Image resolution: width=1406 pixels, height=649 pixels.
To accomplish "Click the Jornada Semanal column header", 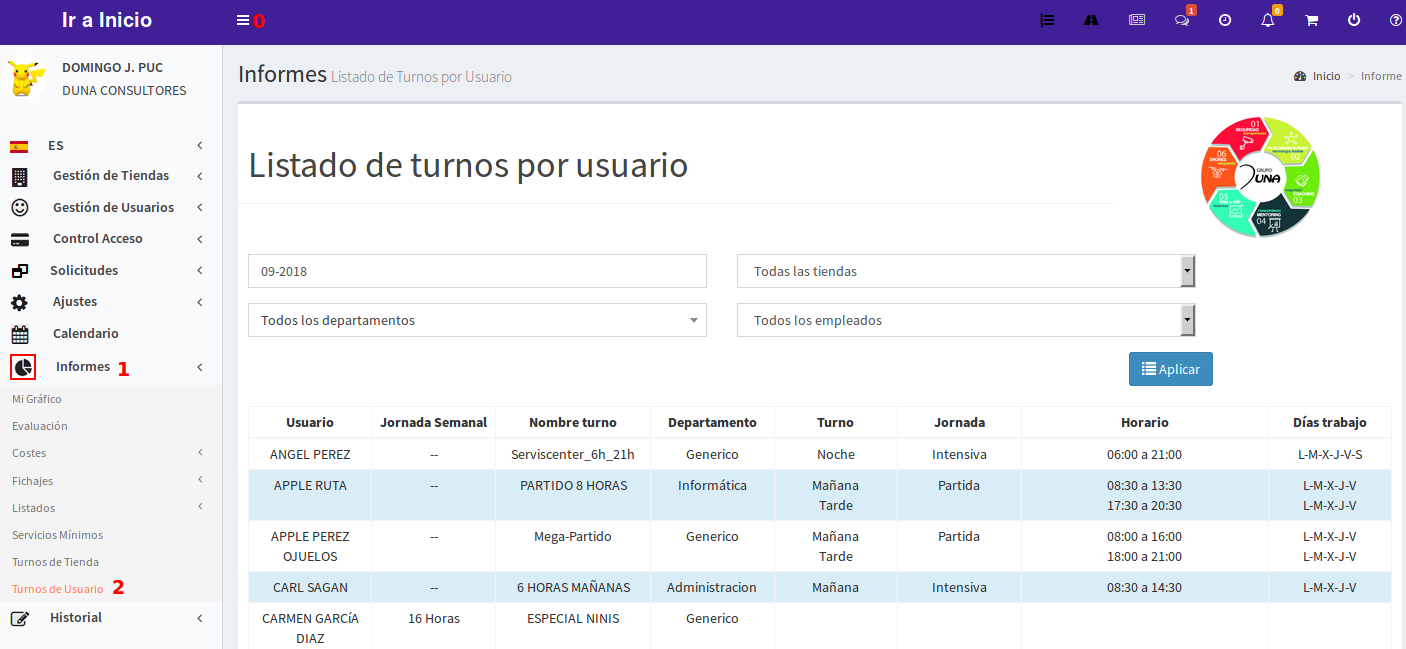I will coord(433,422).
